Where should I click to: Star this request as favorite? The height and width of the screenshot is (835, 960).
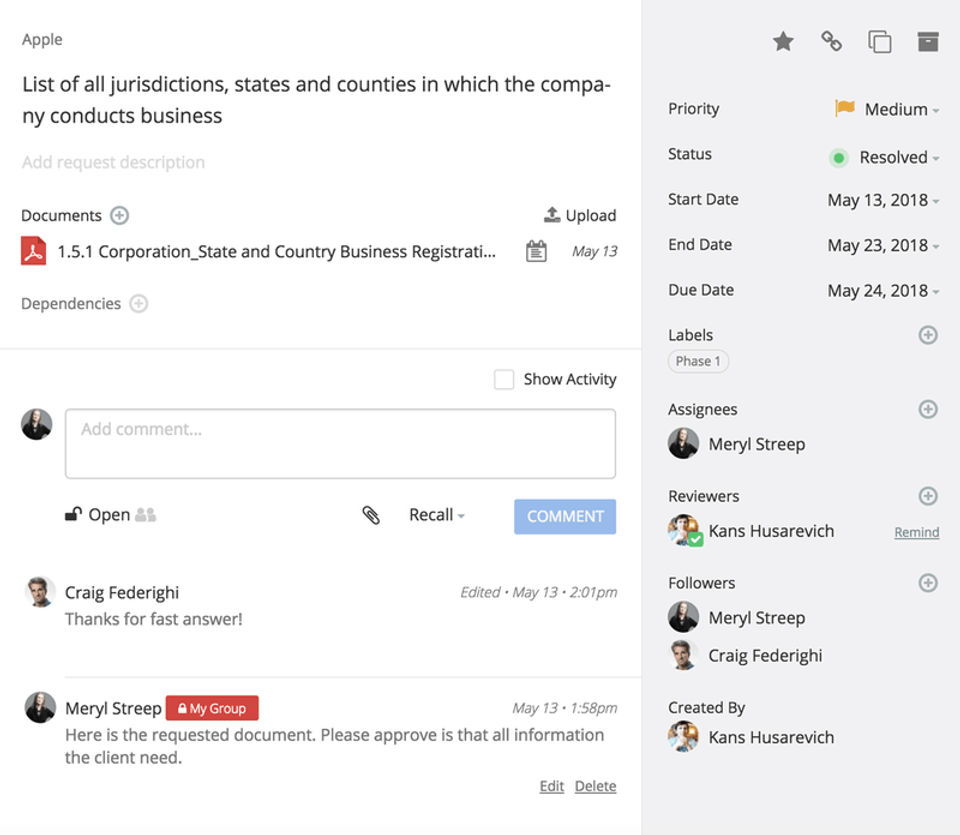point(783,41)
